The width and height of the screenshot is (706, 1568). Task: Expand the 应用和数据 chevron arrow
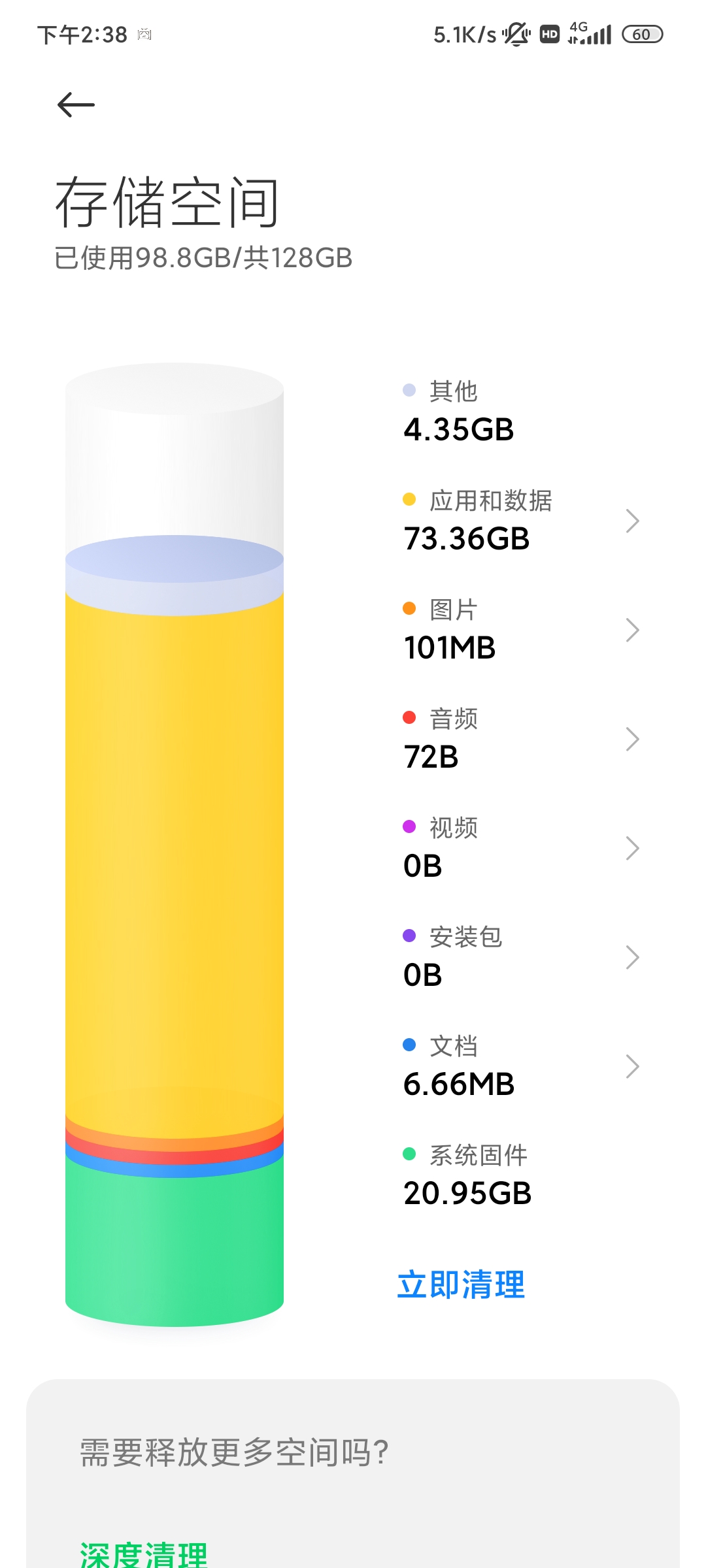(631, 521)
